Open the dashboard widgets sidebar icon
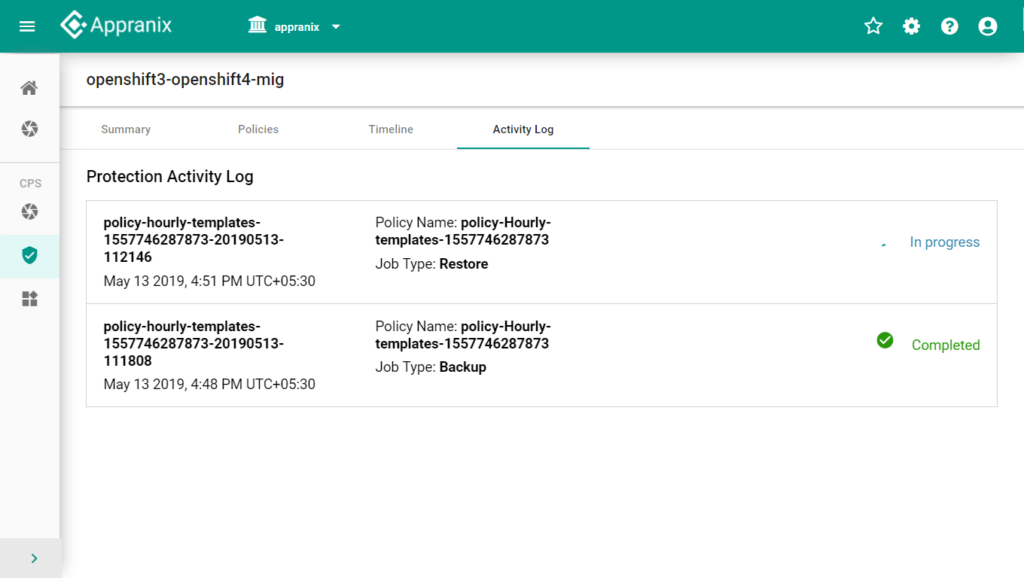This screenshot has width=1024, height=578. click(x=29, y=298)
